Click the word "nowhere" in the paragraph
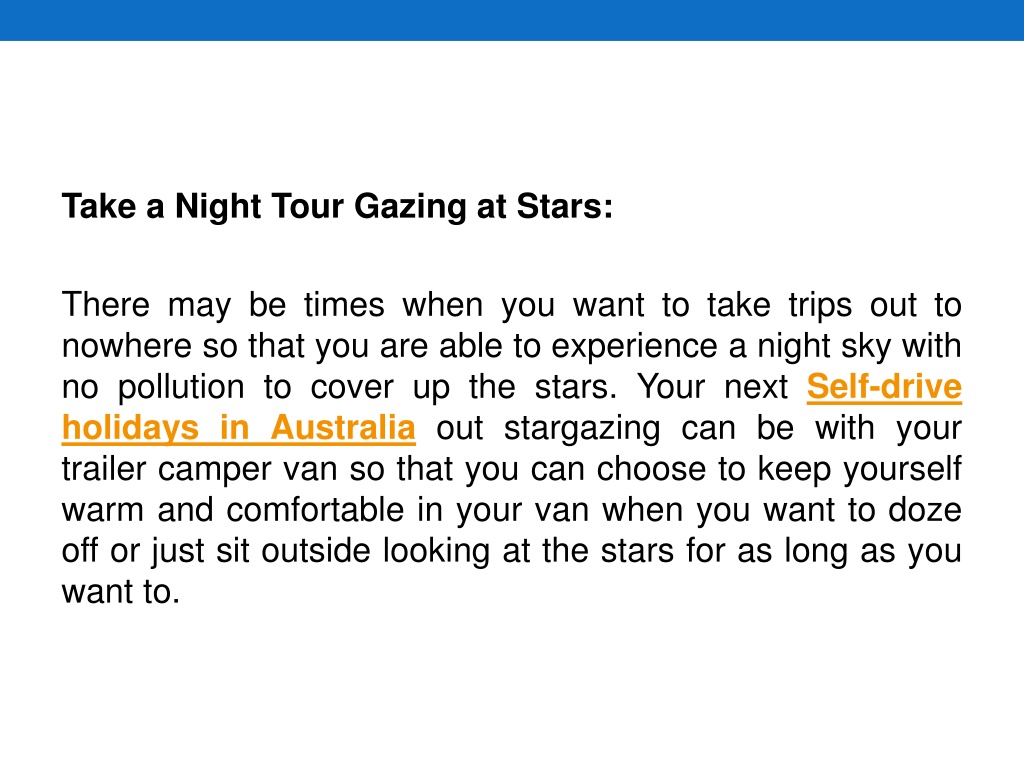 [126, 346]
